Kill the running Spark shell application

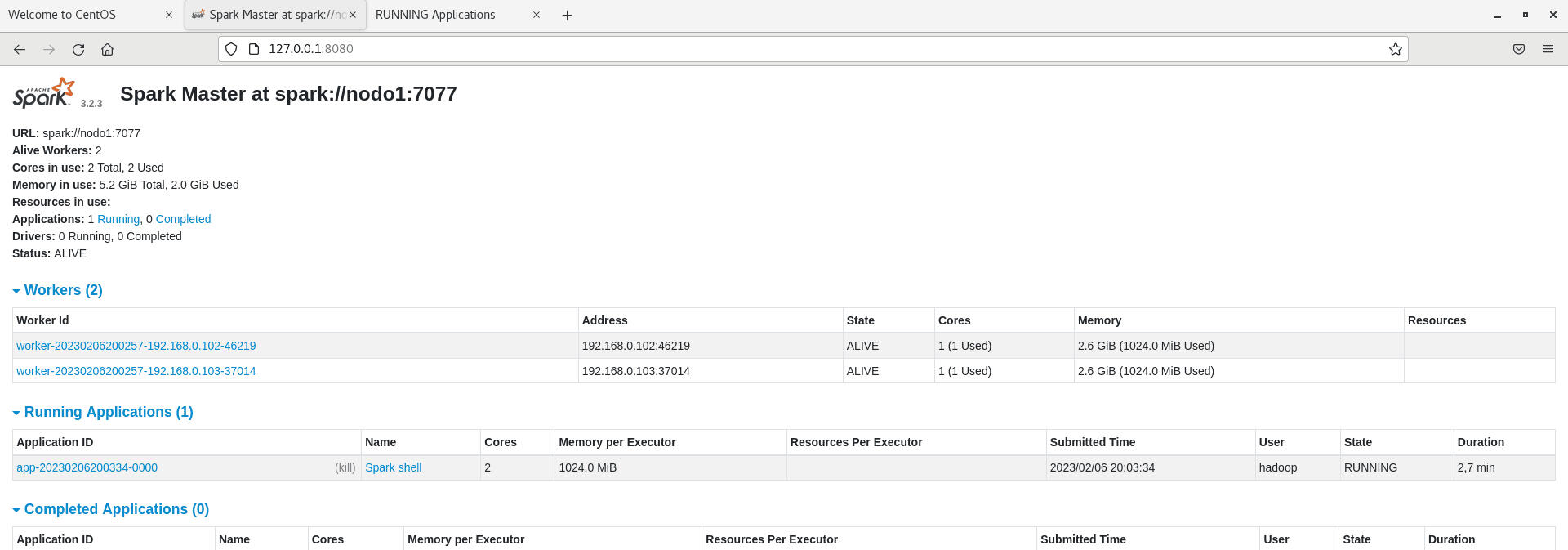[x=345, y=467]
